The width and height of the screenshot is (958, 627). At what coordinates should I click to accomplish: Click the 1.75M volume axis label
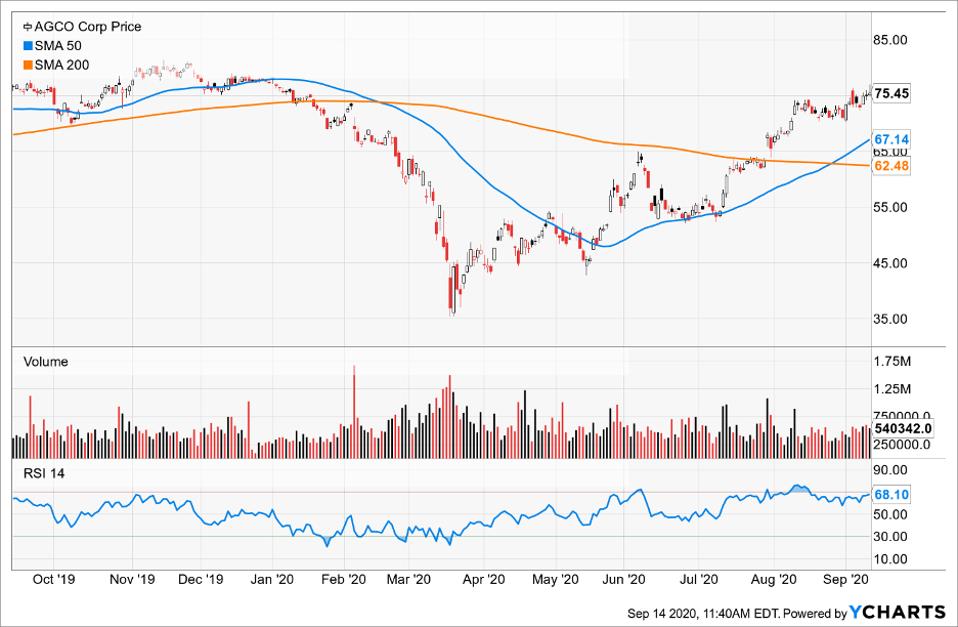click(891, 361)
